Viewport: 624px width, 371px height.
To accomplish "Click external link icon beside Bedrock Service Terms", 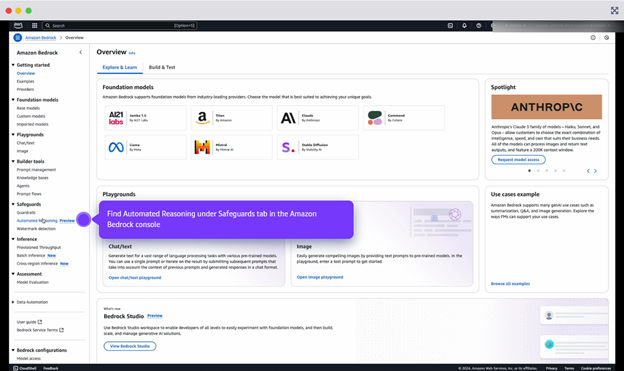I will click(61, 330).
